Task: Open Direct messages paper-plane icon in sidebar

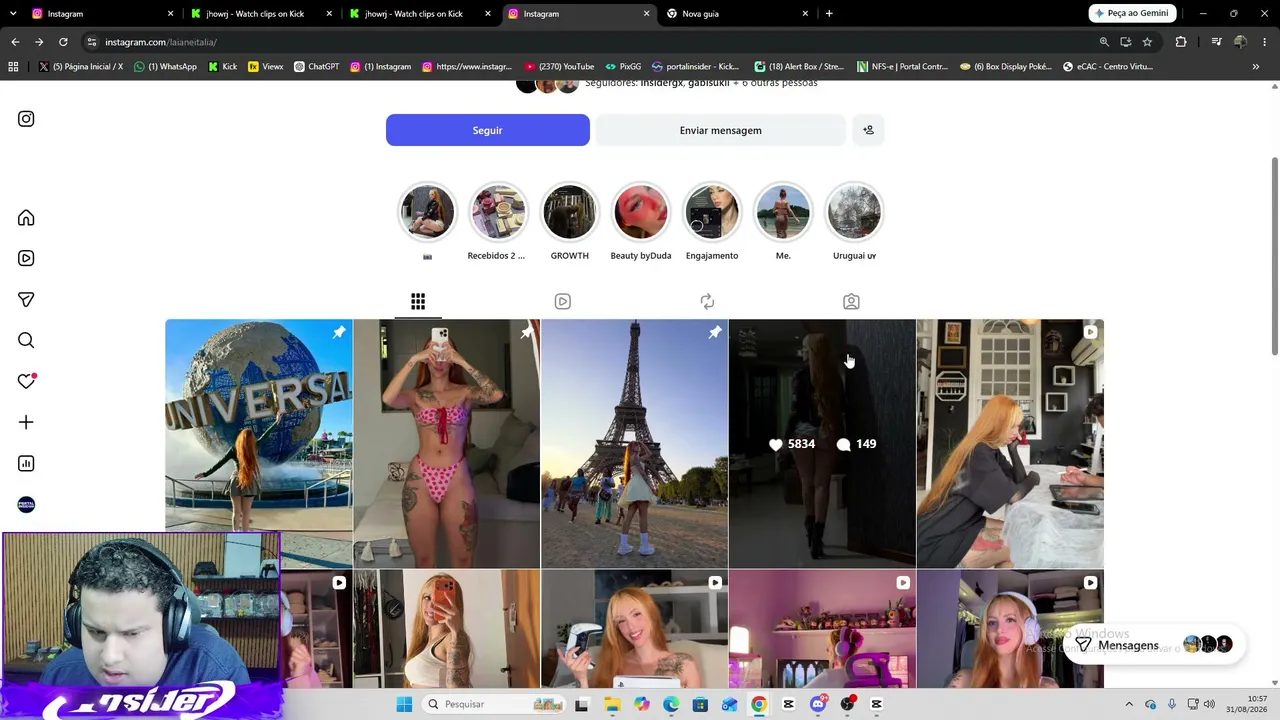Action: click(x=26, y=299)
